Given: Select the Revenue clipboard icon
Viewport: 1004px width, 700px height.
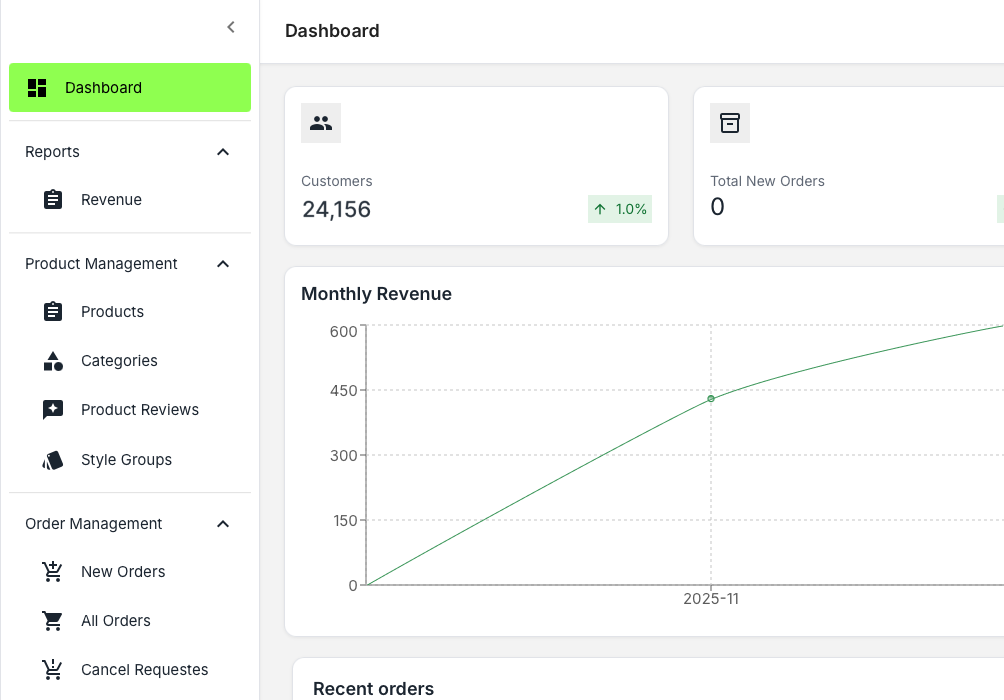Looking at the screenshot, I should 52,199.
